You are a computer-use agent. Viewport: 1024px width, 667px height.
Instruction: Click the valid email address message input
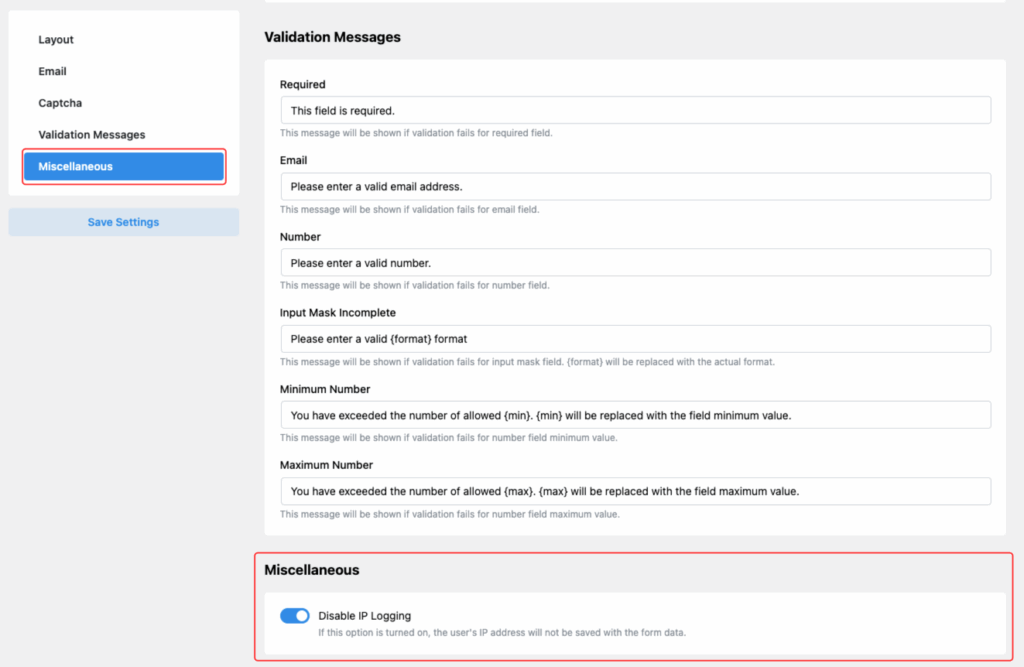click(635, 186)
